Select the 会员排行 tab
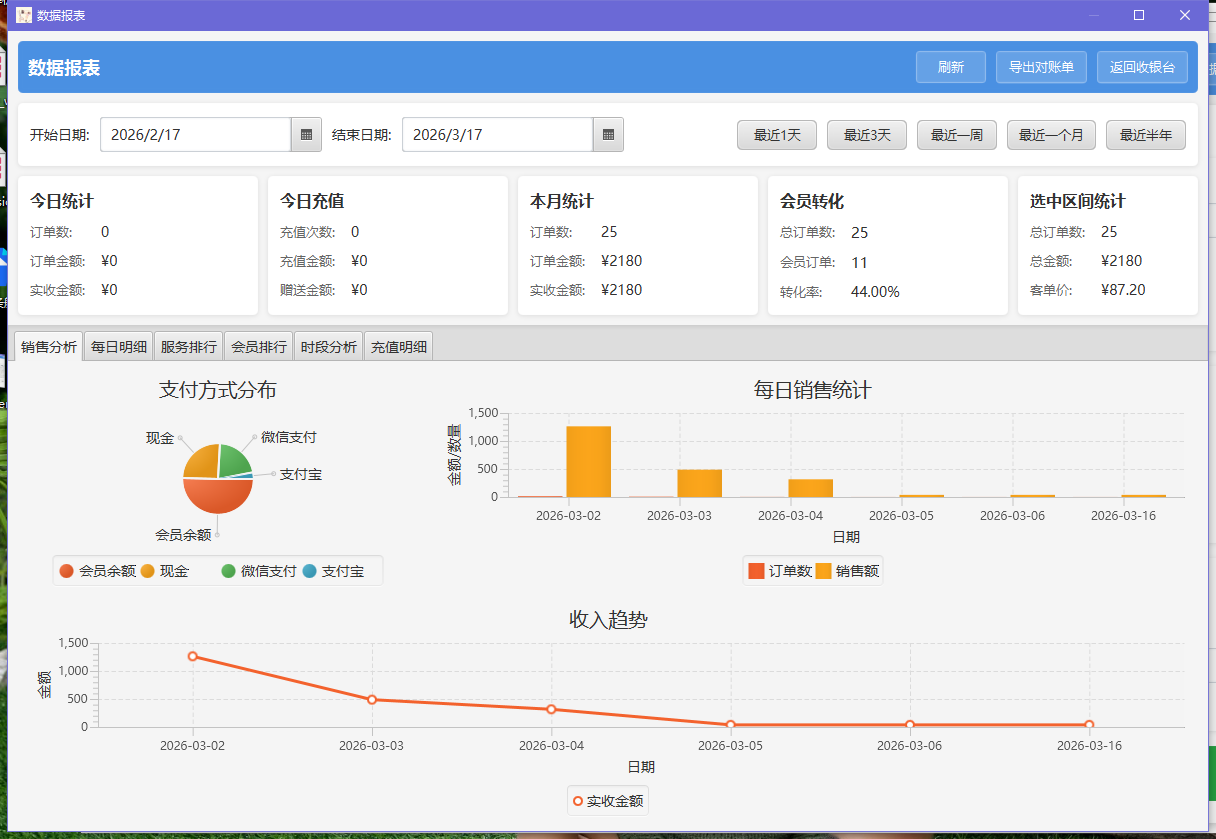 259,347
